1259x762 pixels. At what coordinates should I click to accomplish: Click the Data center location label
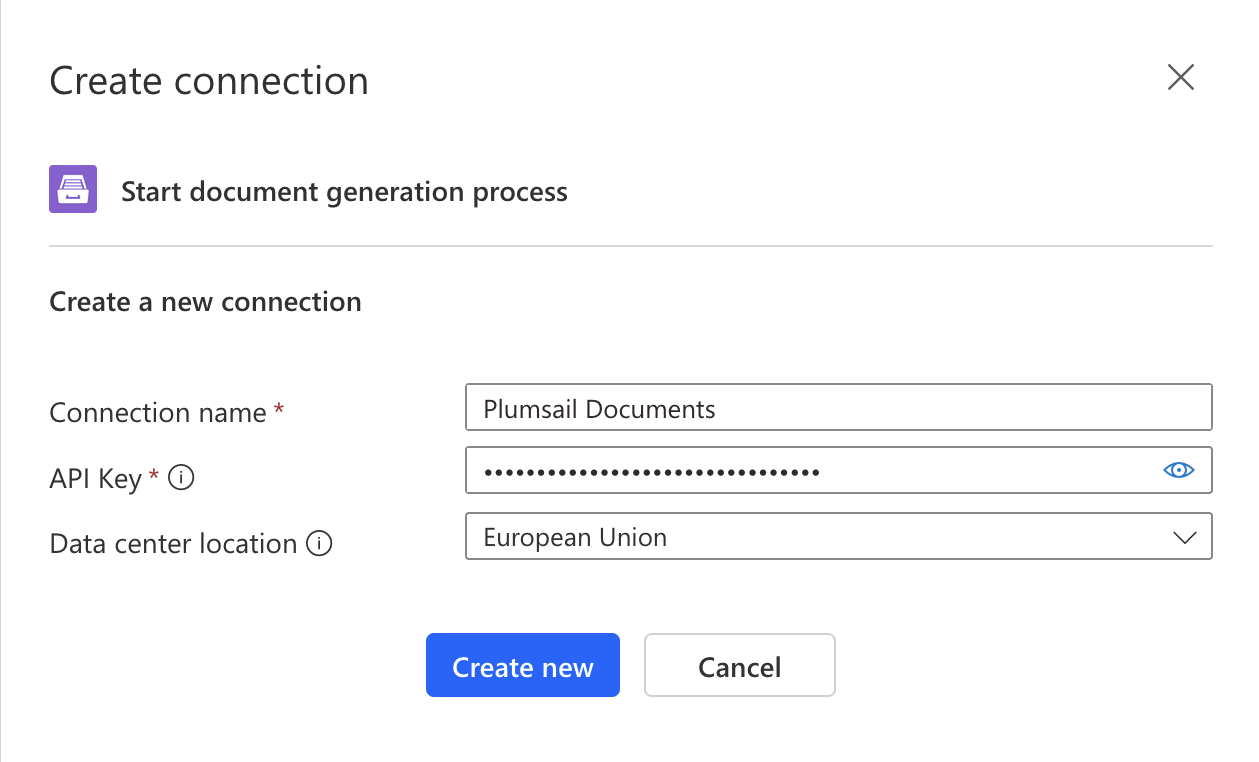(173, 544)
